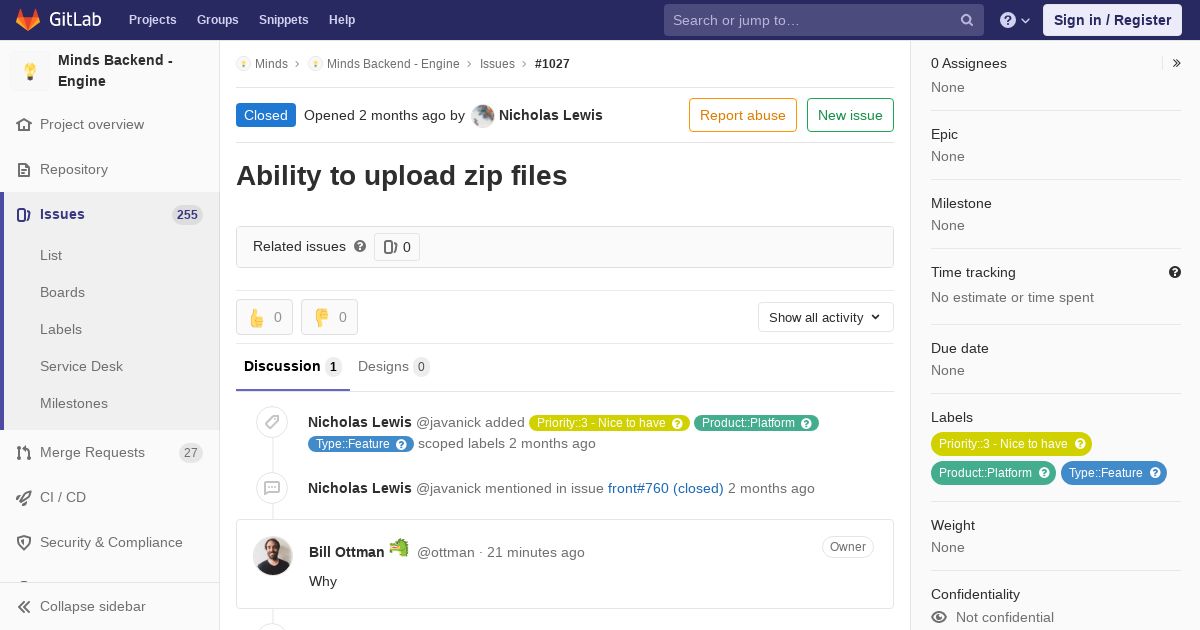Image resolution: width=1200 pixels, height=630 pixels.
Task: Click the Minds breadcrumb link
Action: click(271, 64)
